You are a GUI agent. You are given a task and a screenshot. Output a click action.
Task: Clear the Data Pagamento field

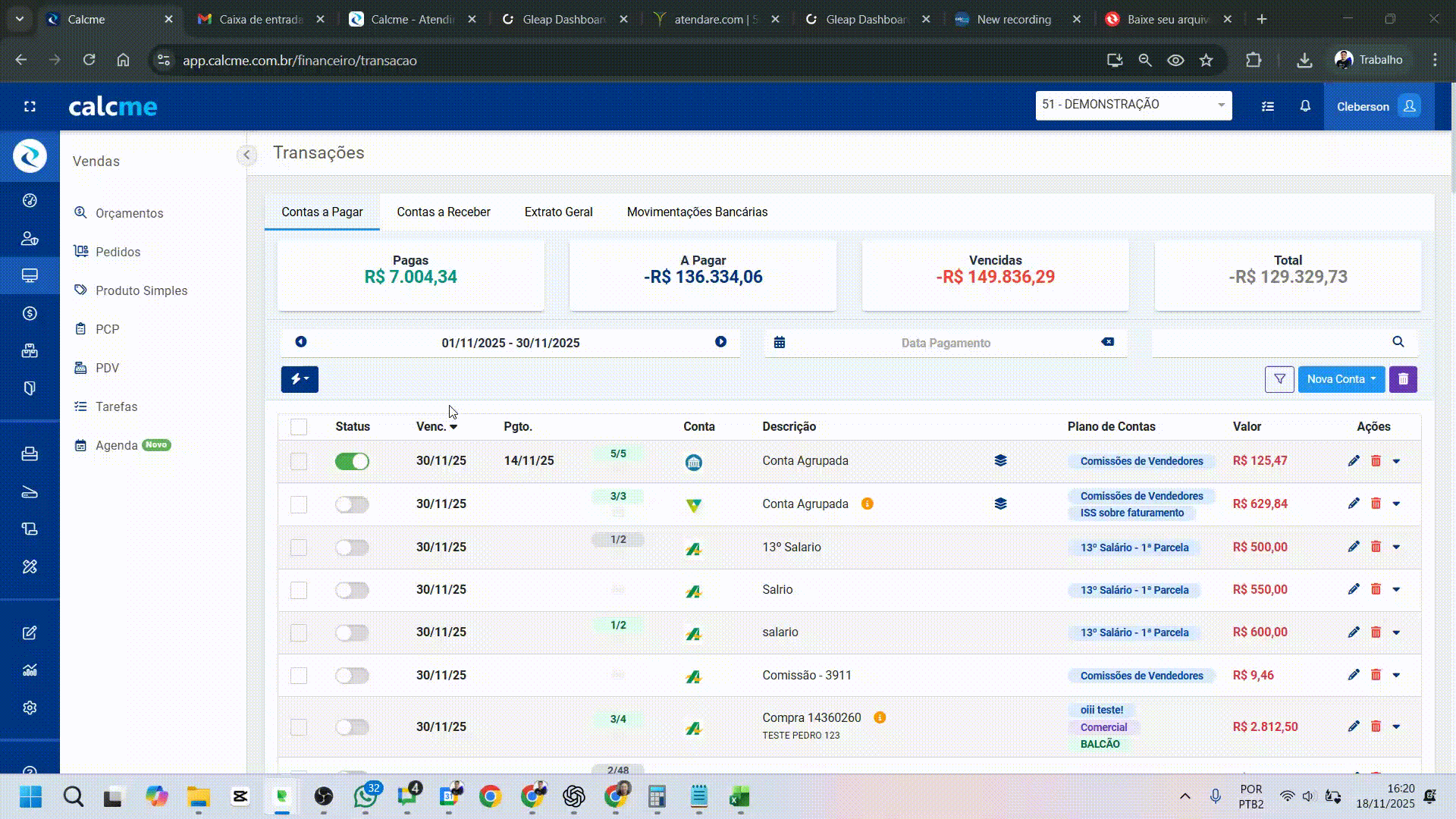[1108, 342]
